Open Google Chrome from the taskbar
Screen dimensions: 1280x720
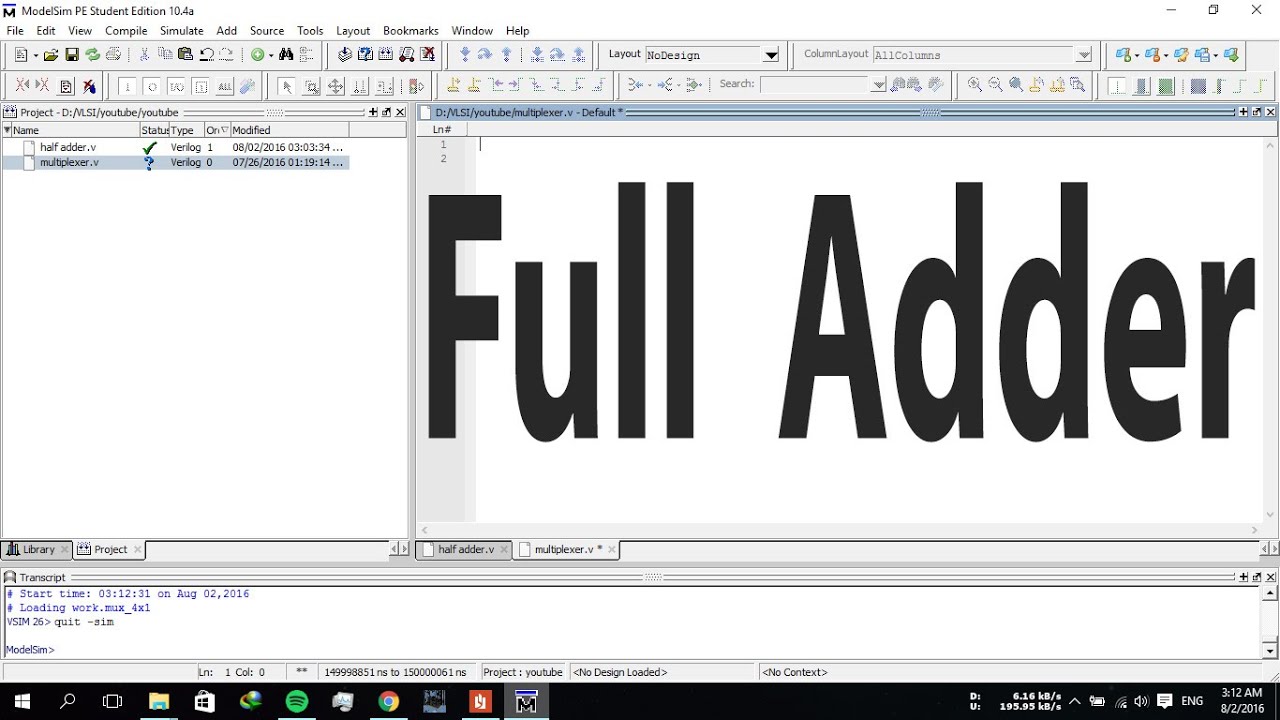click(389, 702)
